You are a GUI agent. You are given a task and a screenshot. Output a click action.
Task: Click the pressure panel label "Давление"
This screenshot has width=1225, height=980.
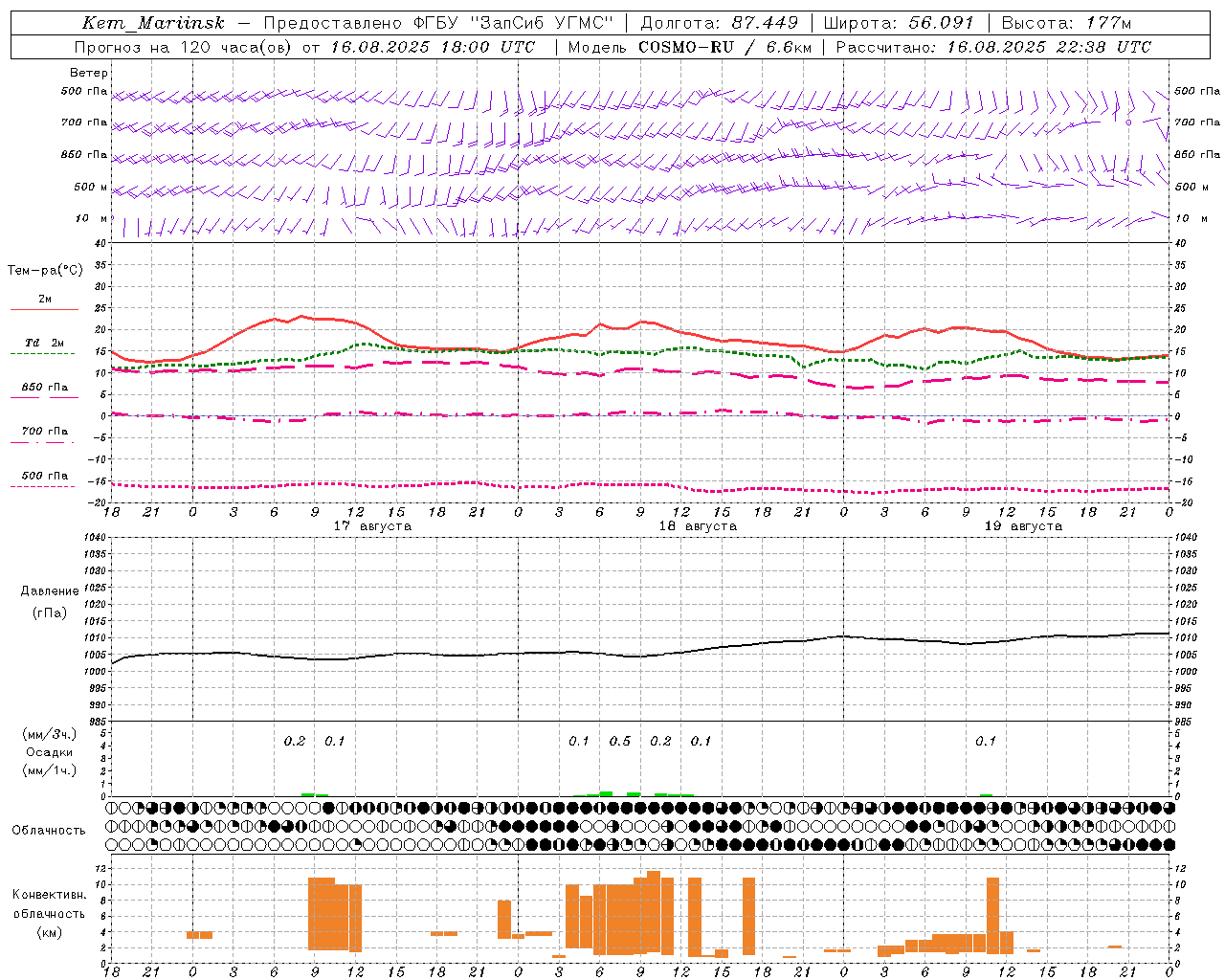point(50,590)
